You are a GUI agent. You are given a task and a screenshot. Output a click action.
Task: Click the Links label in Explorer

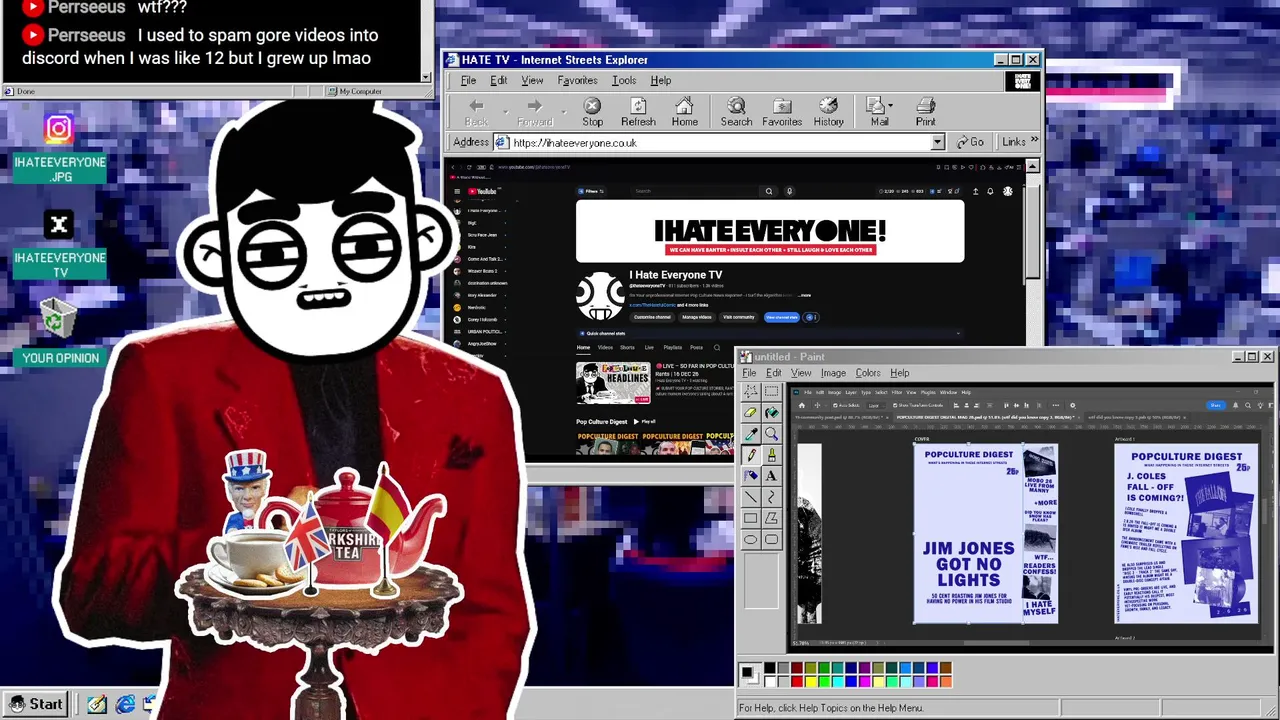tap(1013, 142)
